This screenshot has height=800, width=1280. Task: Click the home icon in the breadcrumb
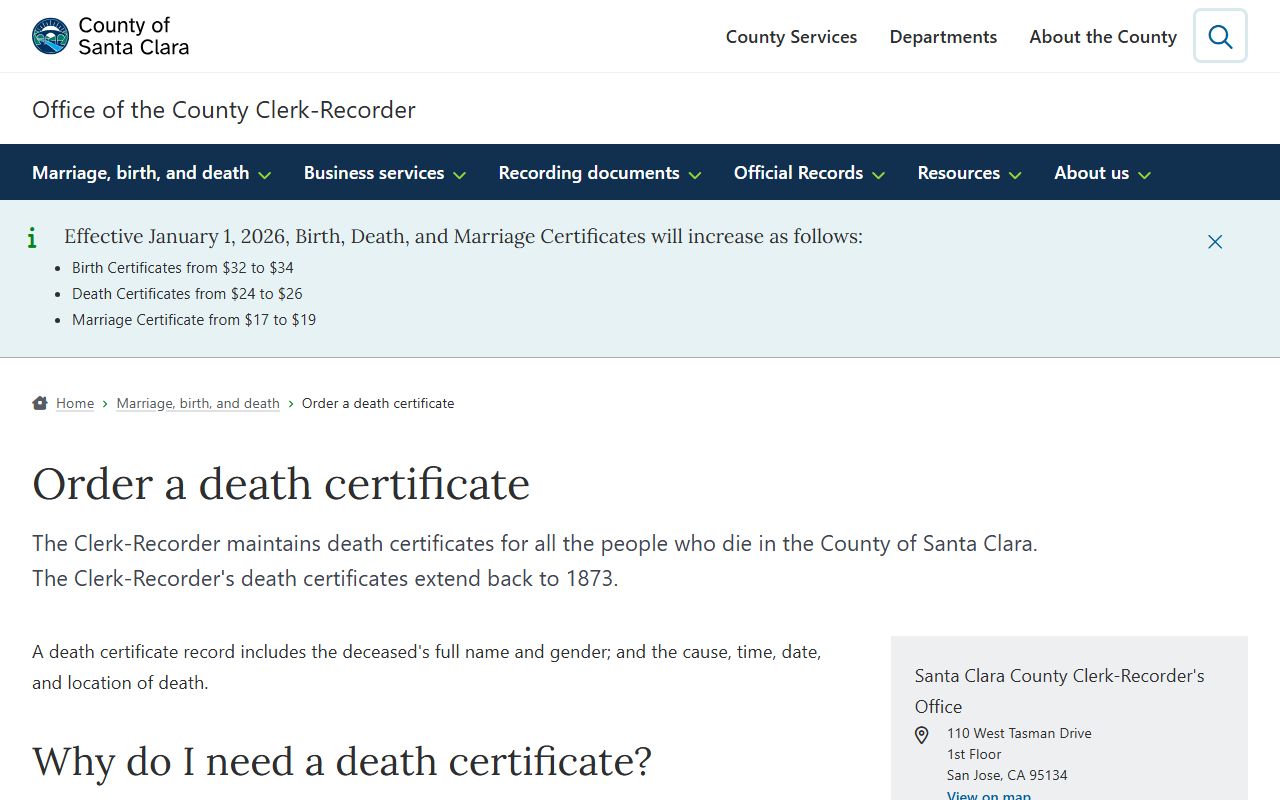40,403
